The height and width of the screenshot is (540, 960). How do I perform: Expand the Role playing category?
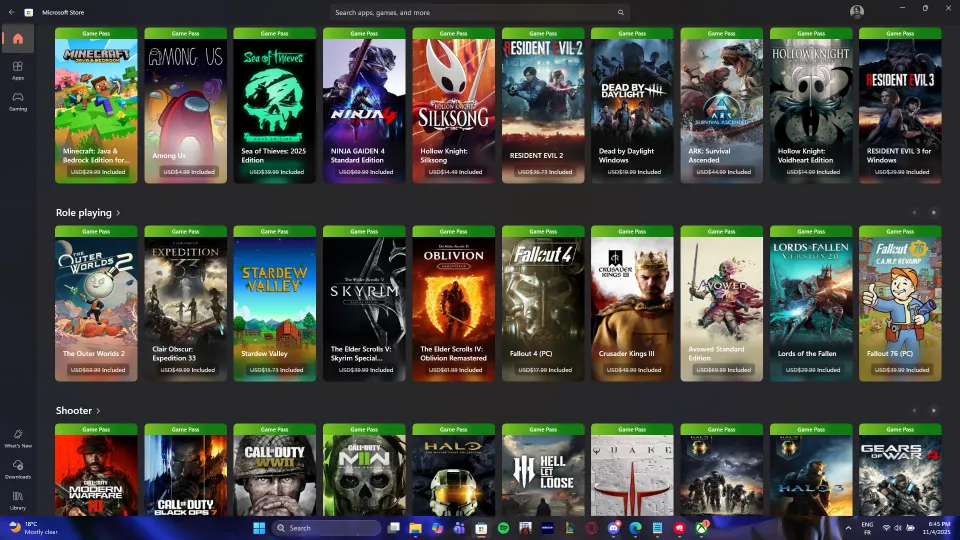(x=88, y=212)
